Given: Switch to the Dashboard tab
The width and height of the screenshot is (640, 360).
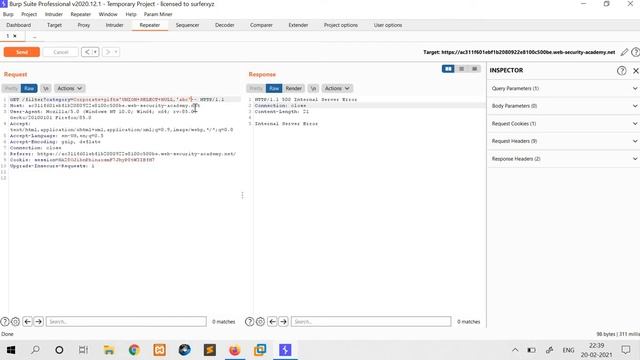Looking at the screenshot, I should (18, 25).
